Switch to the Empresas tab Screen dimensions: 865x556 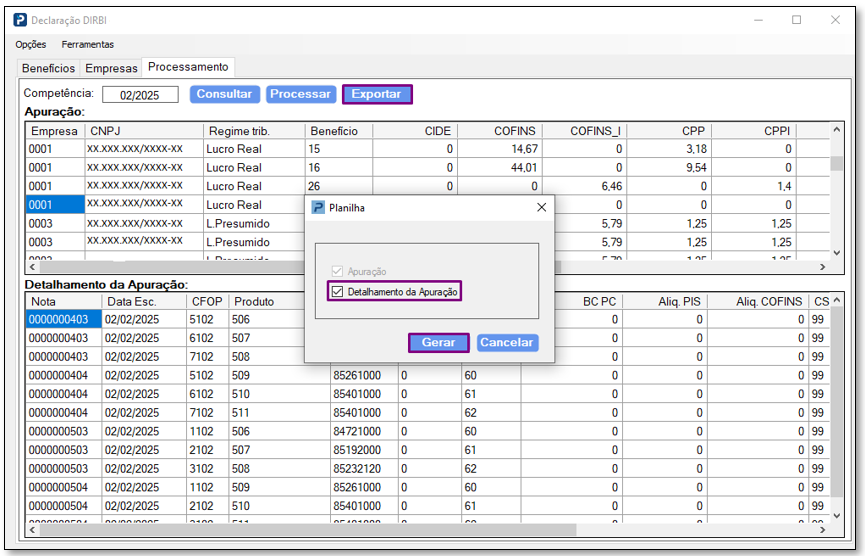(111, 68)
